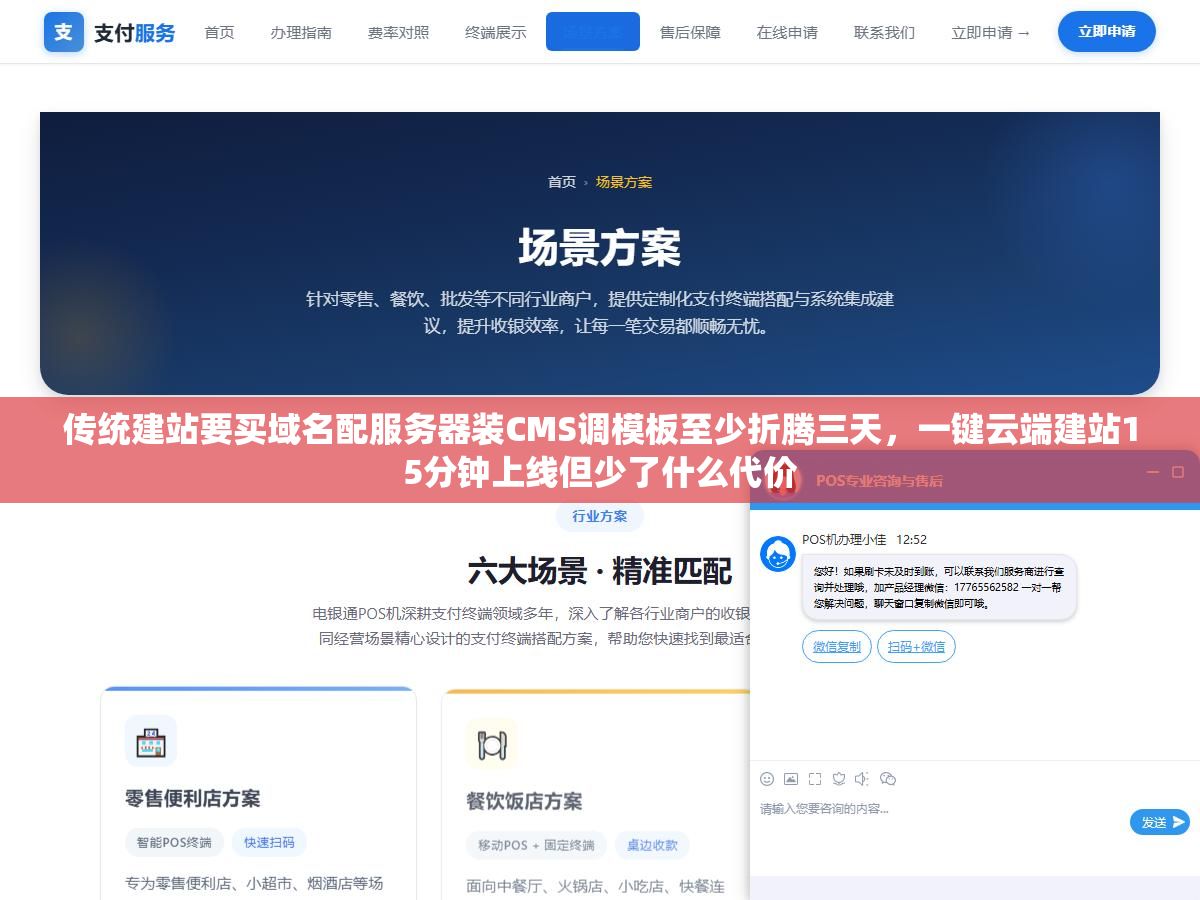This screenshot has width=1200, height=900.
Task: Click the blue 立即申请 button
Action: (x=1107, y=32)
